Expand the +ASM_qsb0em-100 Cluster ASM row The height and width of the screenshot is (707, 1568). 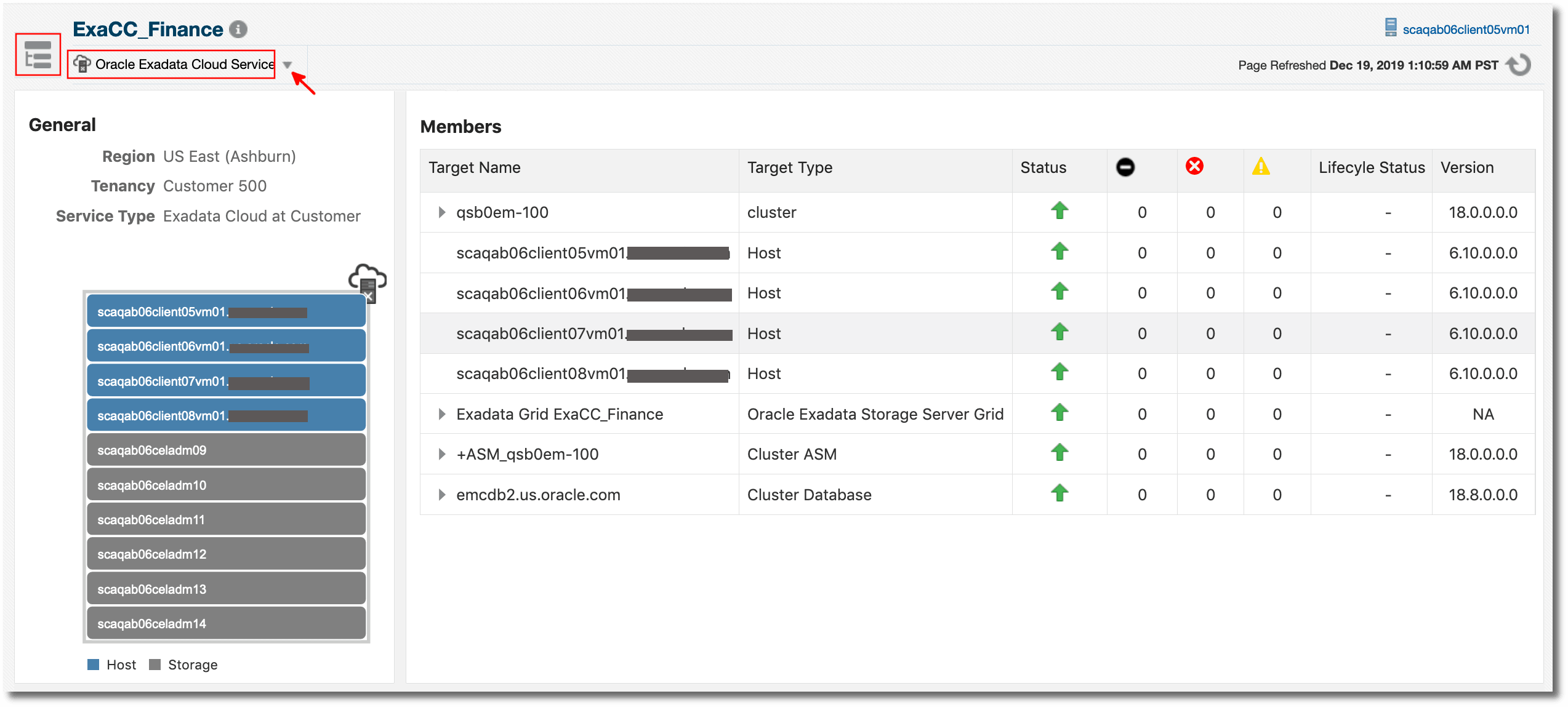click(x=441, y=454)
